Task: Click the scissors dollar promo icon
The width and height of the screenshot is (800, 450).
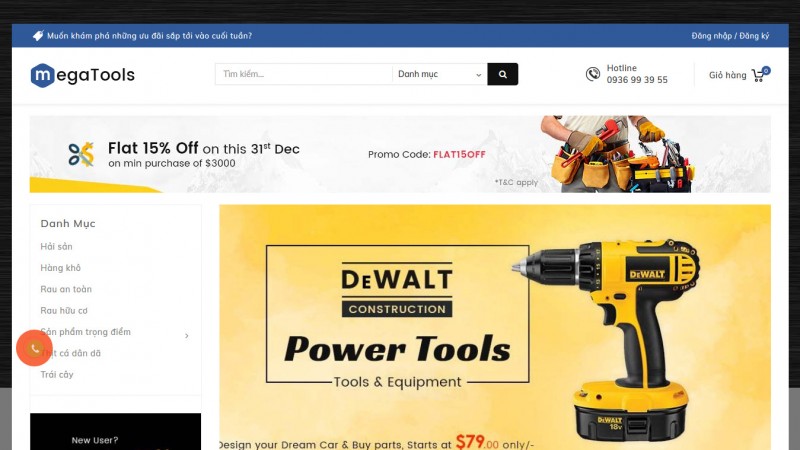Action: point(81,154)
